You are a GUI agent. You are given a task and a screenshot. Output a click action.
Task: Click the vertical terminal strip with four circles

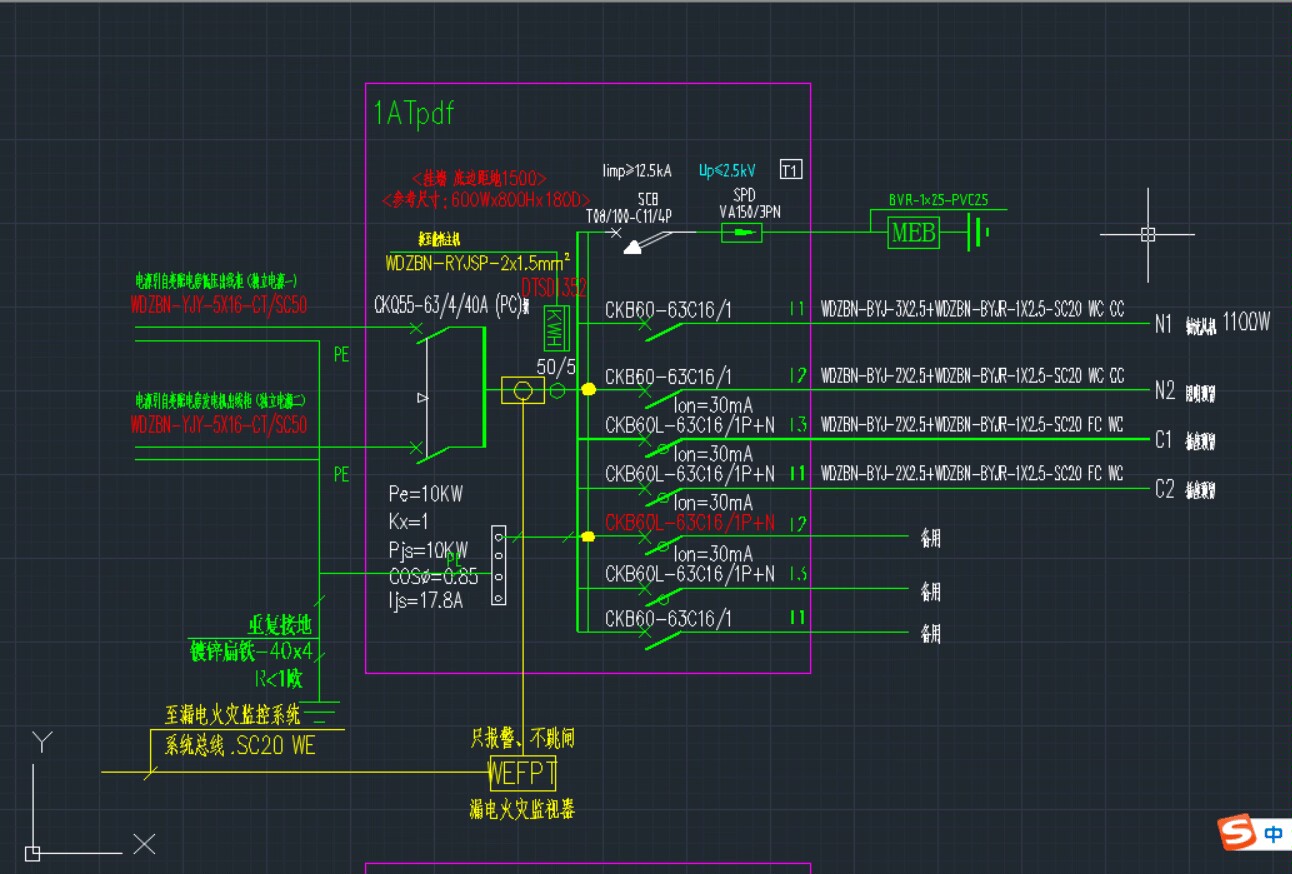(499, 566)
